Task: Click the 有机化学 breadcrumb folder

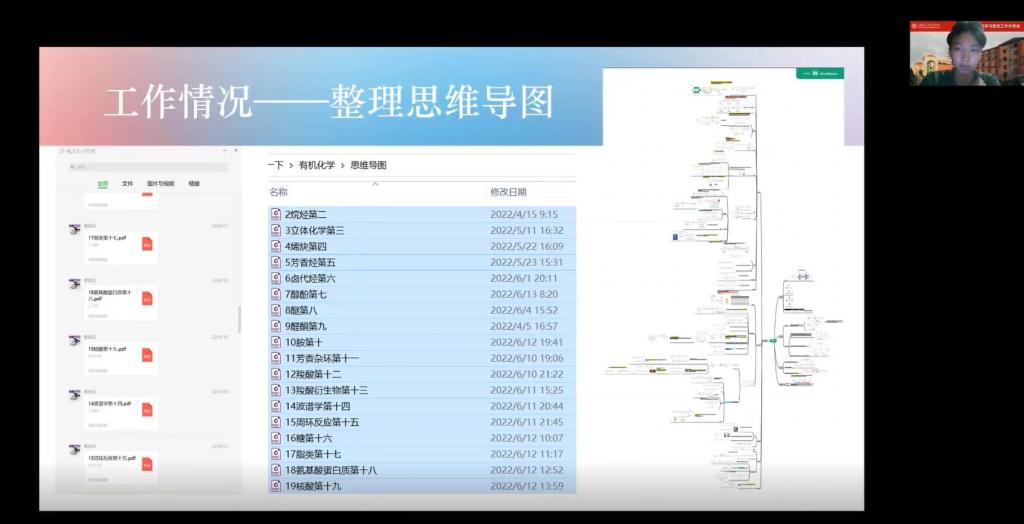Action: click(317, 165)
